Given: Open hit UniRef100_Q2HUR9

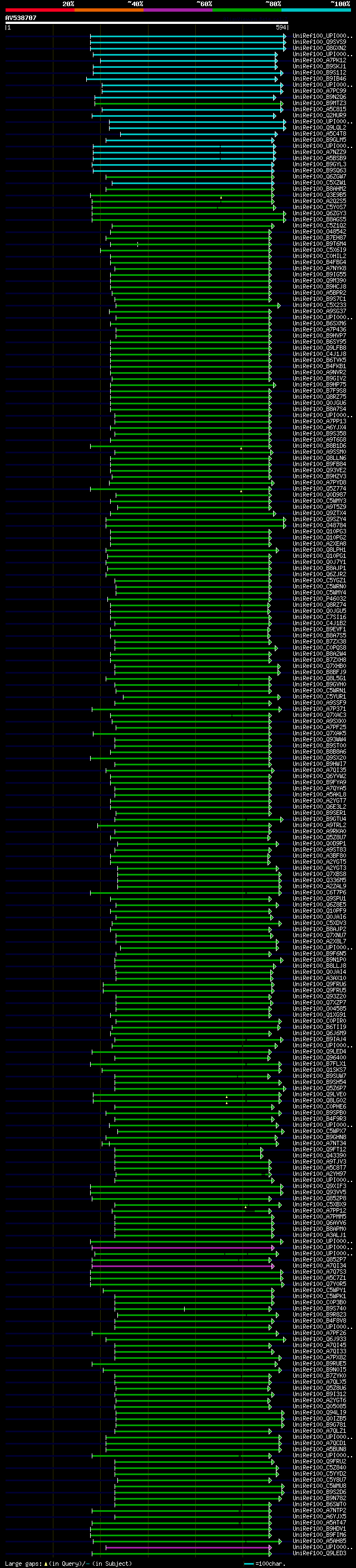Looking at the screenshot, I should click(x=319, y=116).
